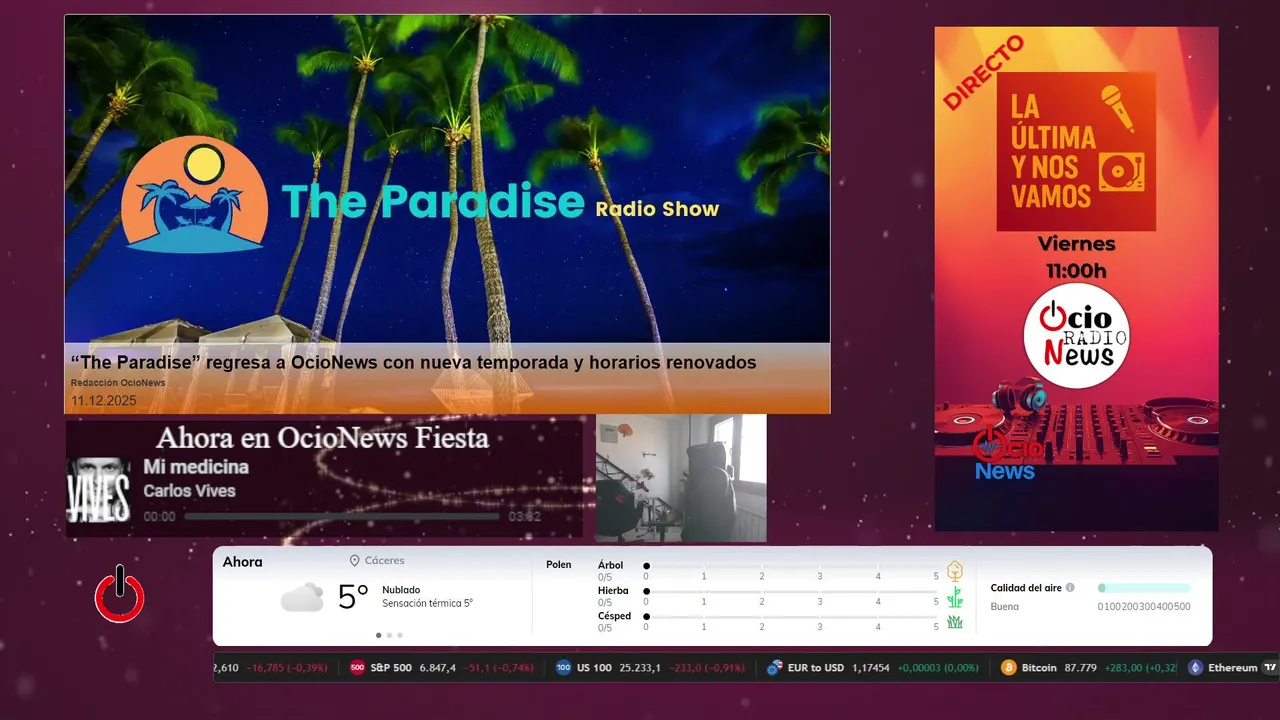This screenshot has height=720, width=1280.
Task: Click the article date 11.12.2025
Action: (104, 401)
